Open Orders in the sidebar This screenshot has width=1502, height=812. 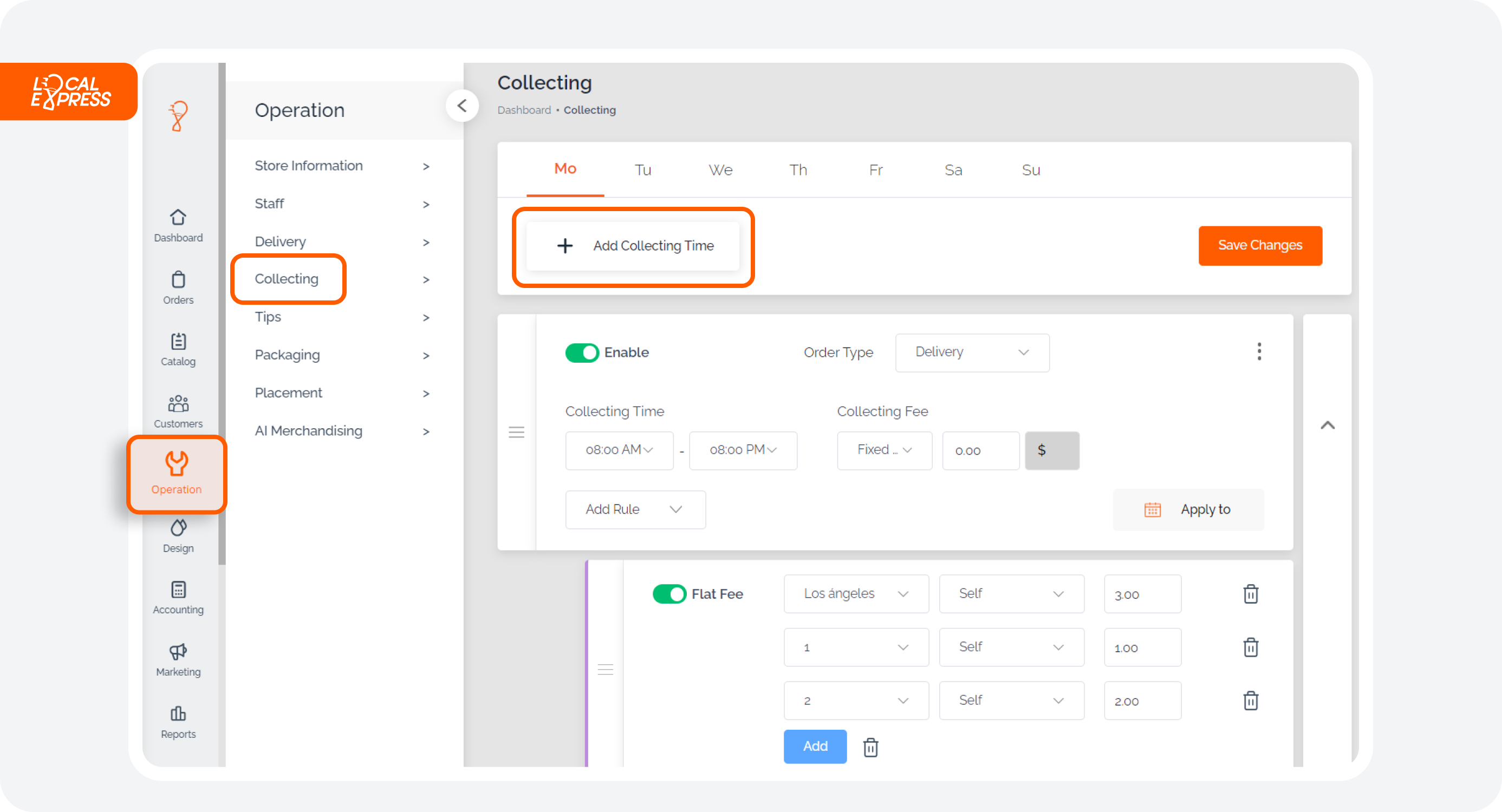tap(178, 288)
